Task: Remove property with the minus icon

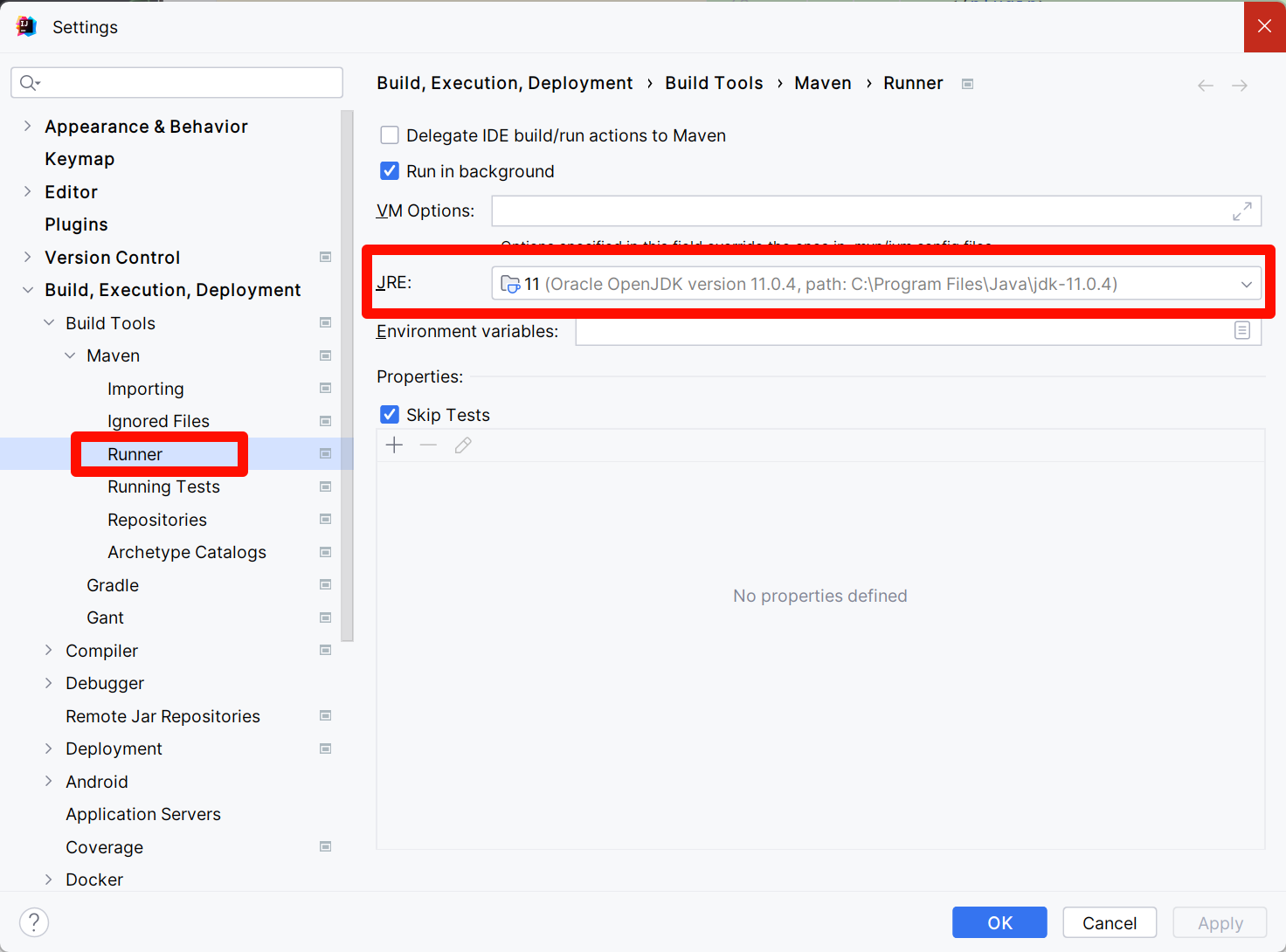Action: tap(428, 445)
